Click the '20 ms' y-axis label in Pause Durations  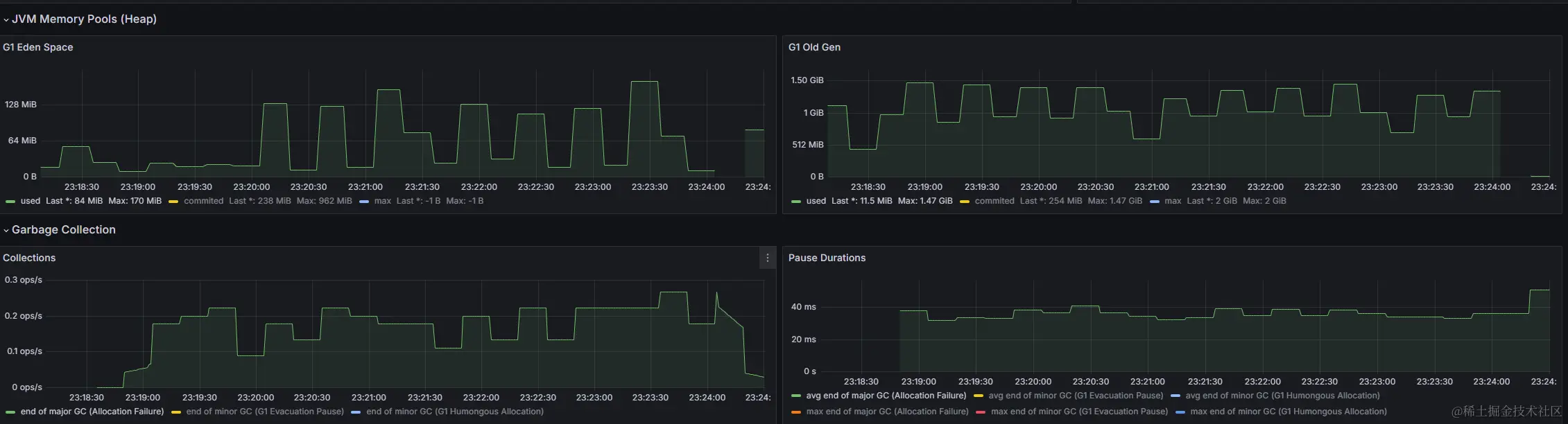804,339
